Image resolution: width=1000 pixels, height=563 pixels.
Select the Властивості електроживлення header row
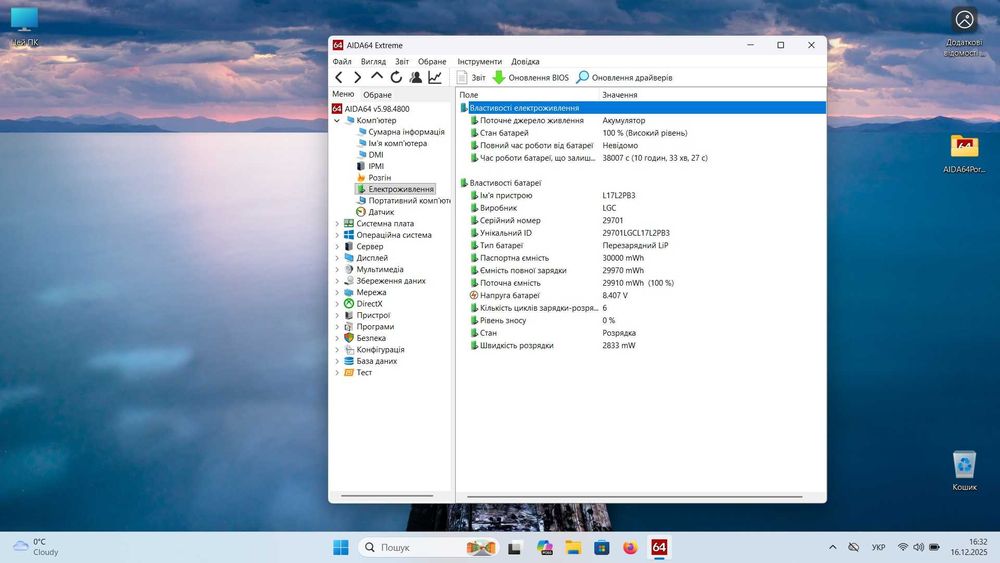click(x=642, y=108)
